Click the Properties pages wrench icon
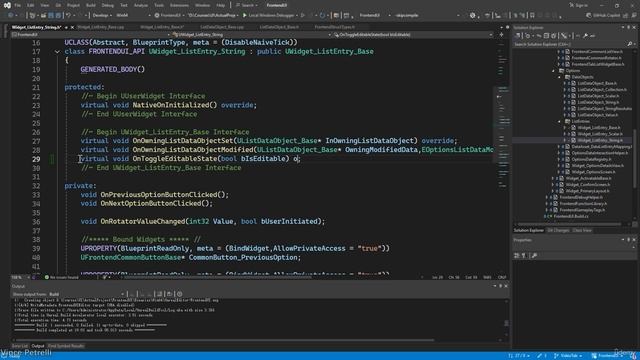This screenshot has height=360, width=640. [534, 256]
